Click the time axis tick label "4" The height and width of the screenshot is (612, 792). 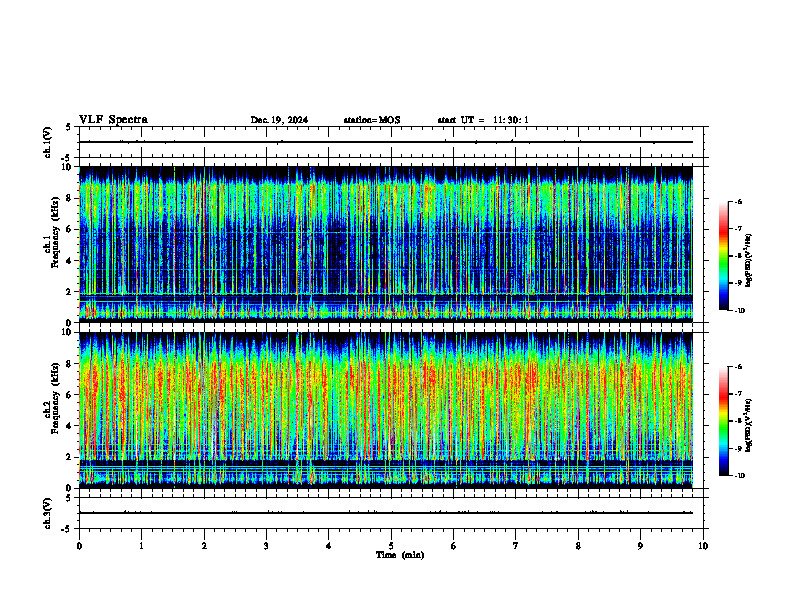[x=329, y=546]
